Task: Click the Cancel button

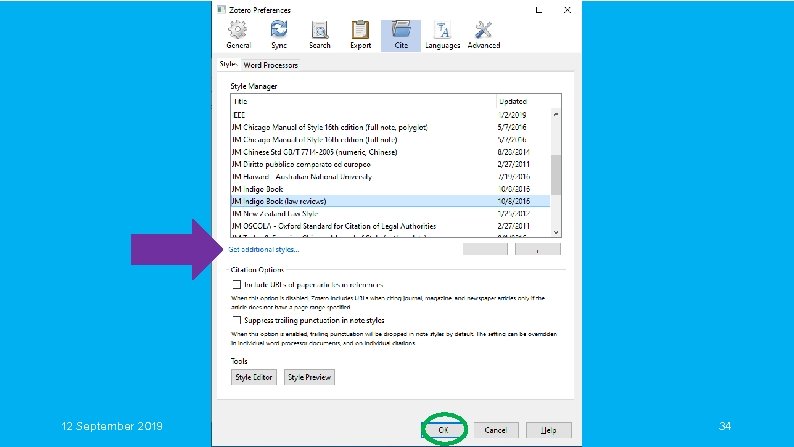Action: tap(495, 430)
